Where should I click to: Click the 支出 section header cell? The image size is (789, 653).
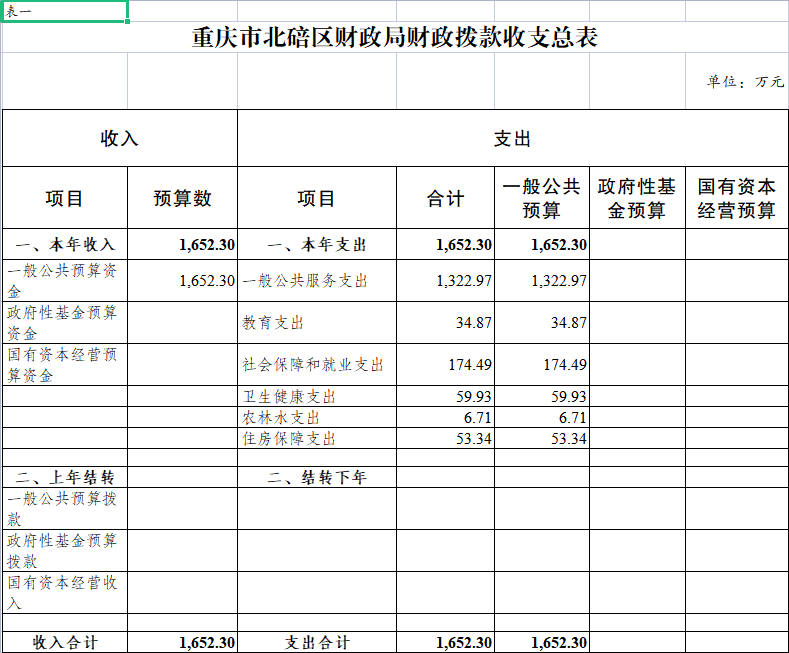click(513, 138)
